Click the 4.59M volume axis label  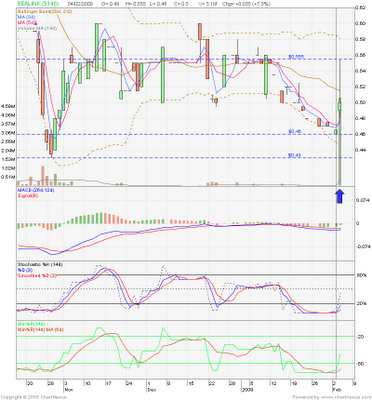point(8,106)
